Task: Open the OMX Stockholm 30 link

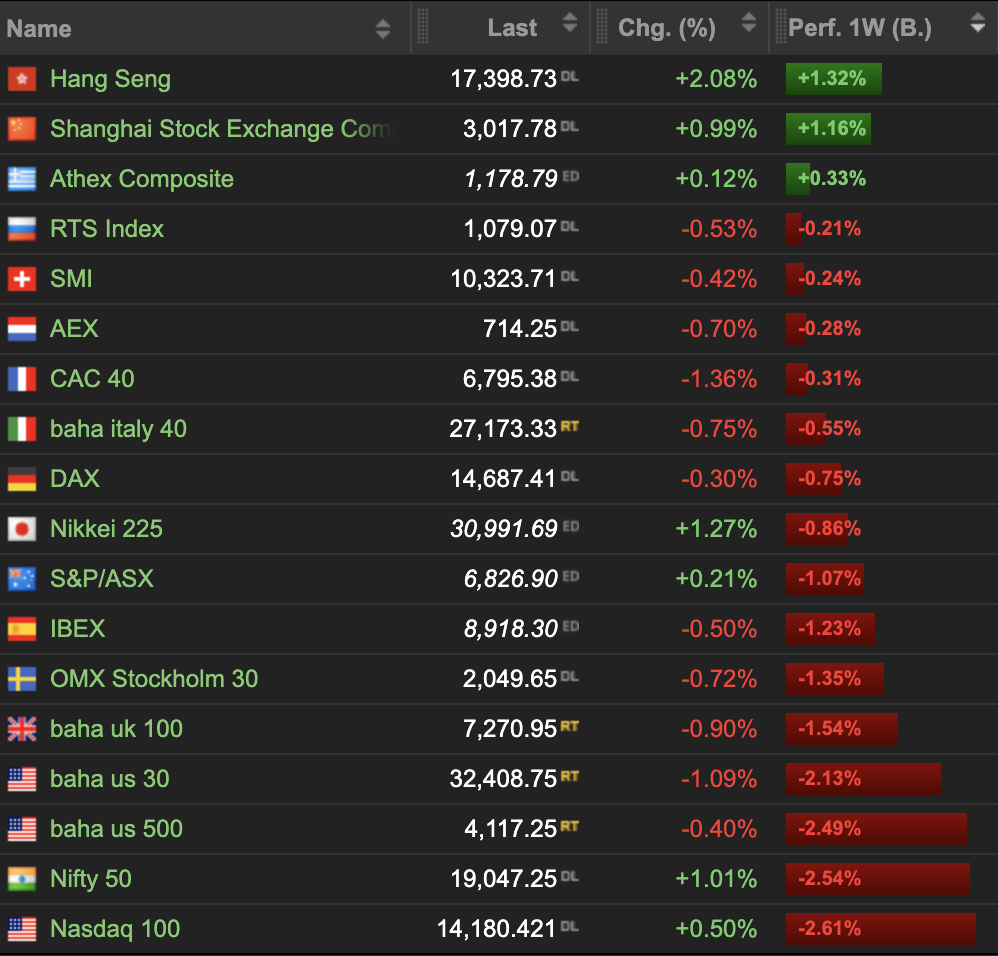Action: pyautogui.click(x=154, y=679)
